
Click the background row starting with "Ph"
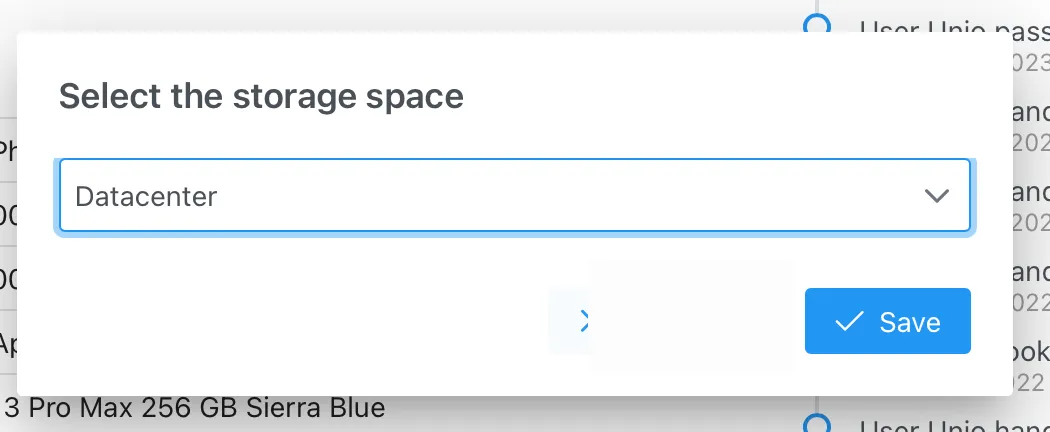coord(8,152)
